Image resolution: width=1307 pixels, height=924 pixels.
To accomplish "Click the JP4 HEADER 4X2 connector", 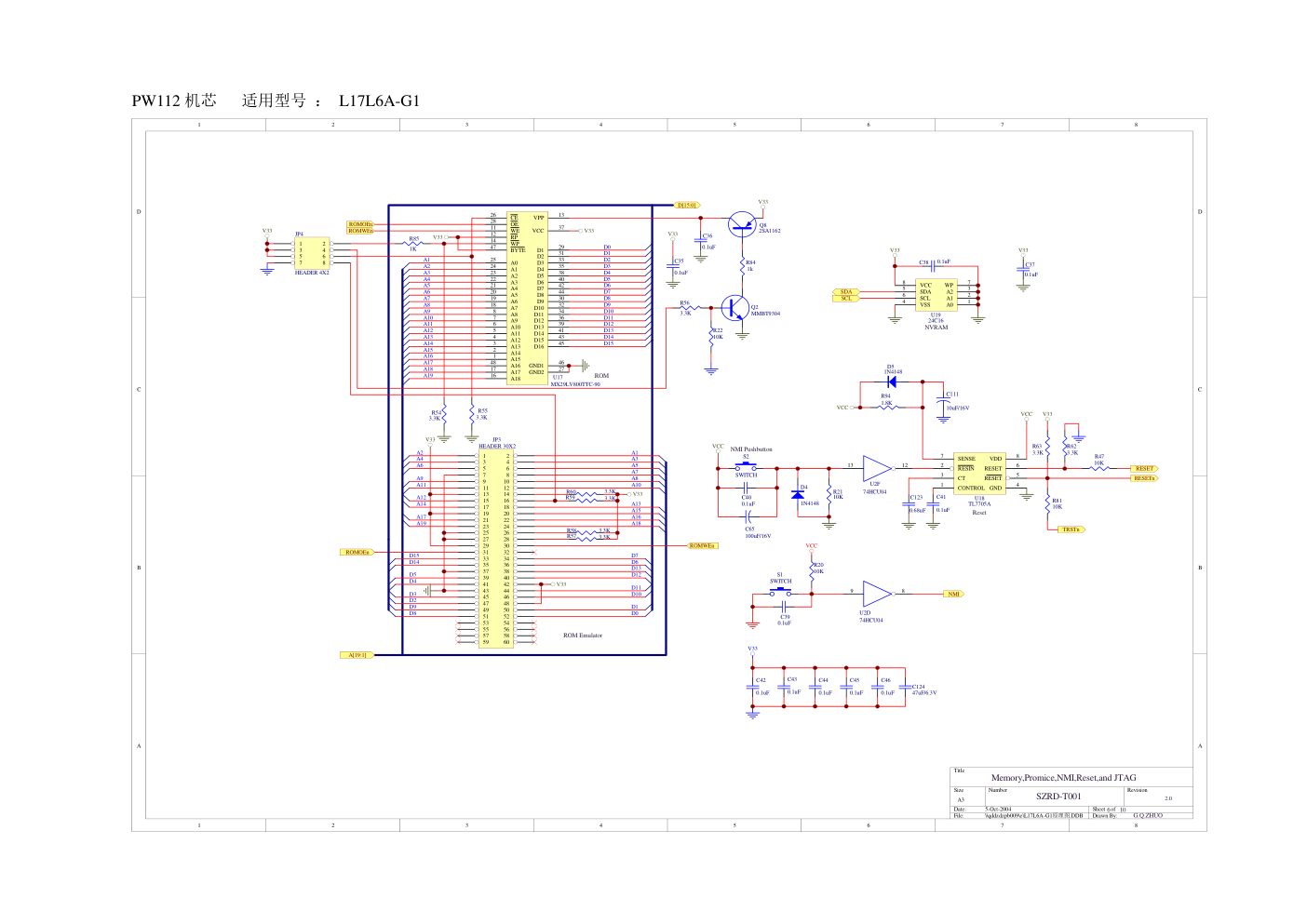I will 312,253.
